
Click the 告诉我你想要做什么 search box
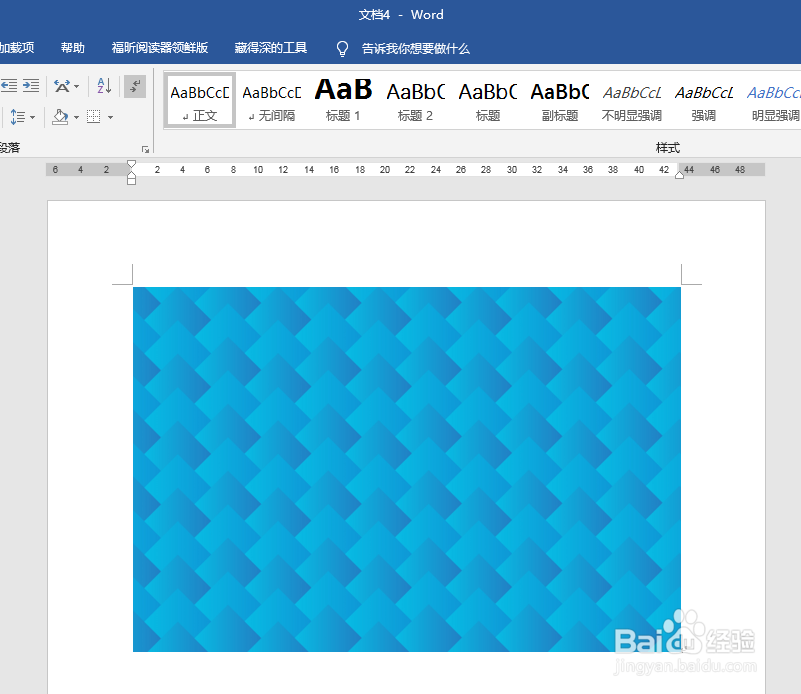(x=415, y=49)
